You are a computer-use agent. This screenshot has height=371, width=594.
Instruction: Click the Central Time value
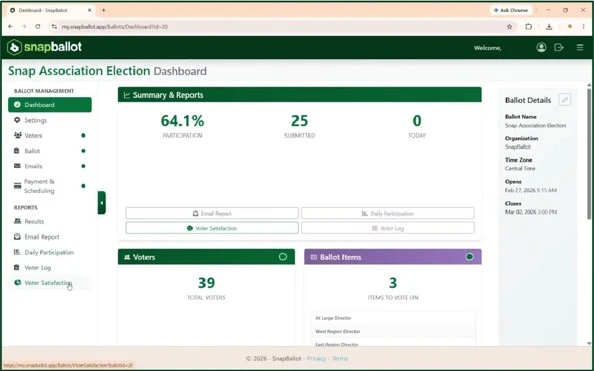click(x=520, y=168)
